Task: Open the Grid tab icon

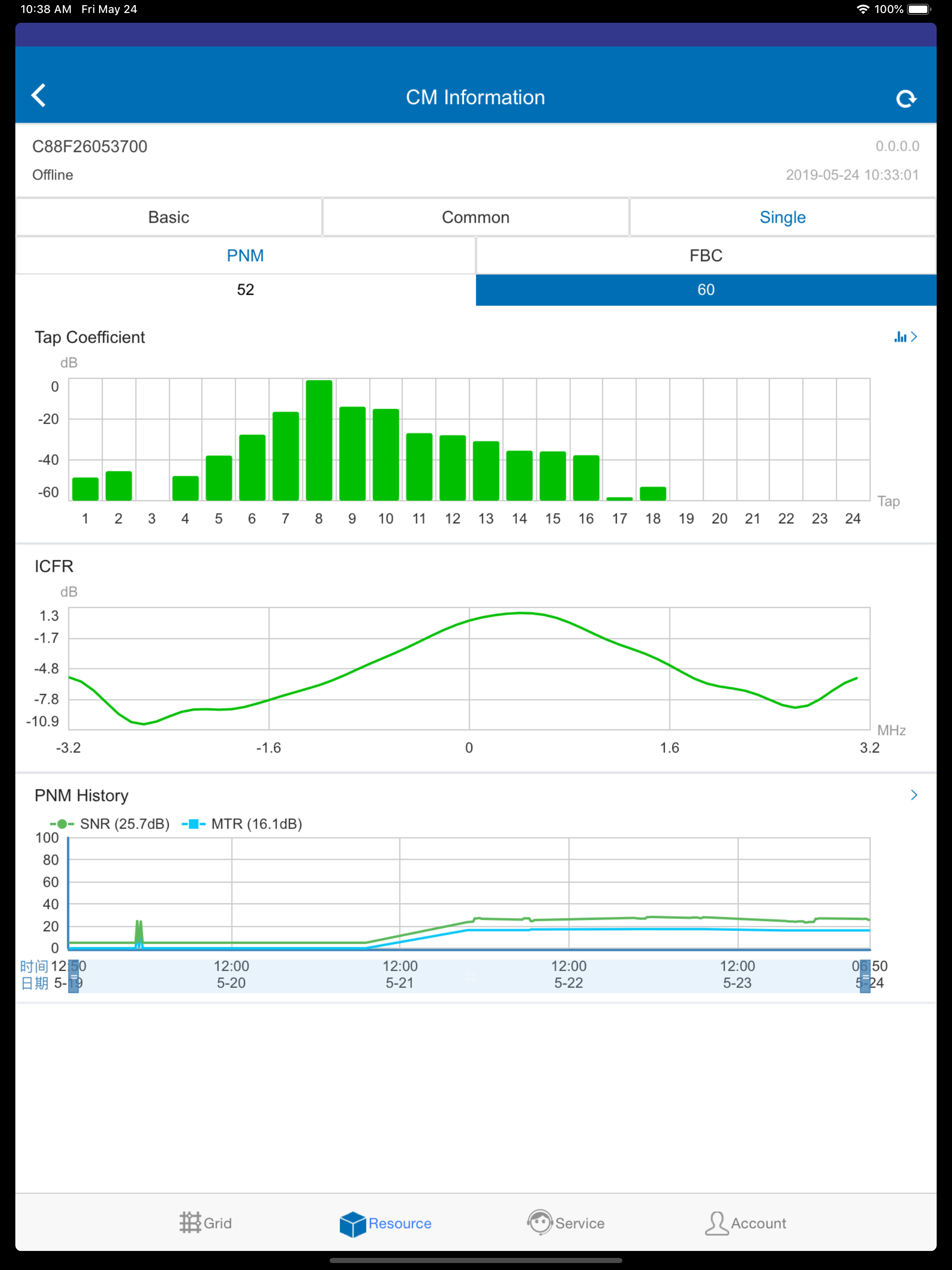Action: tap(190, 1223)
